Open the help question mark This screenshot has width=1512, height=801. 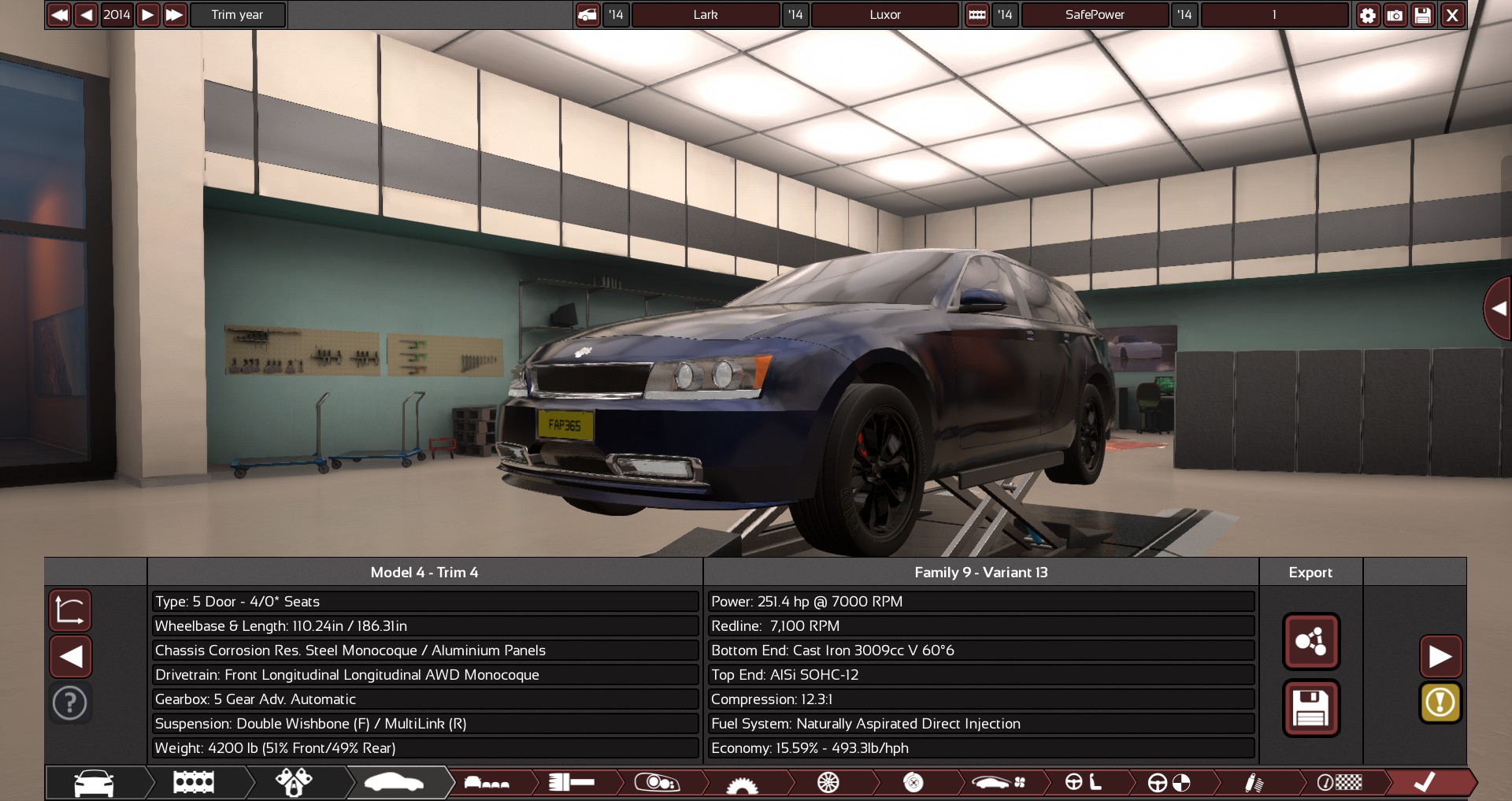(70, 703)
